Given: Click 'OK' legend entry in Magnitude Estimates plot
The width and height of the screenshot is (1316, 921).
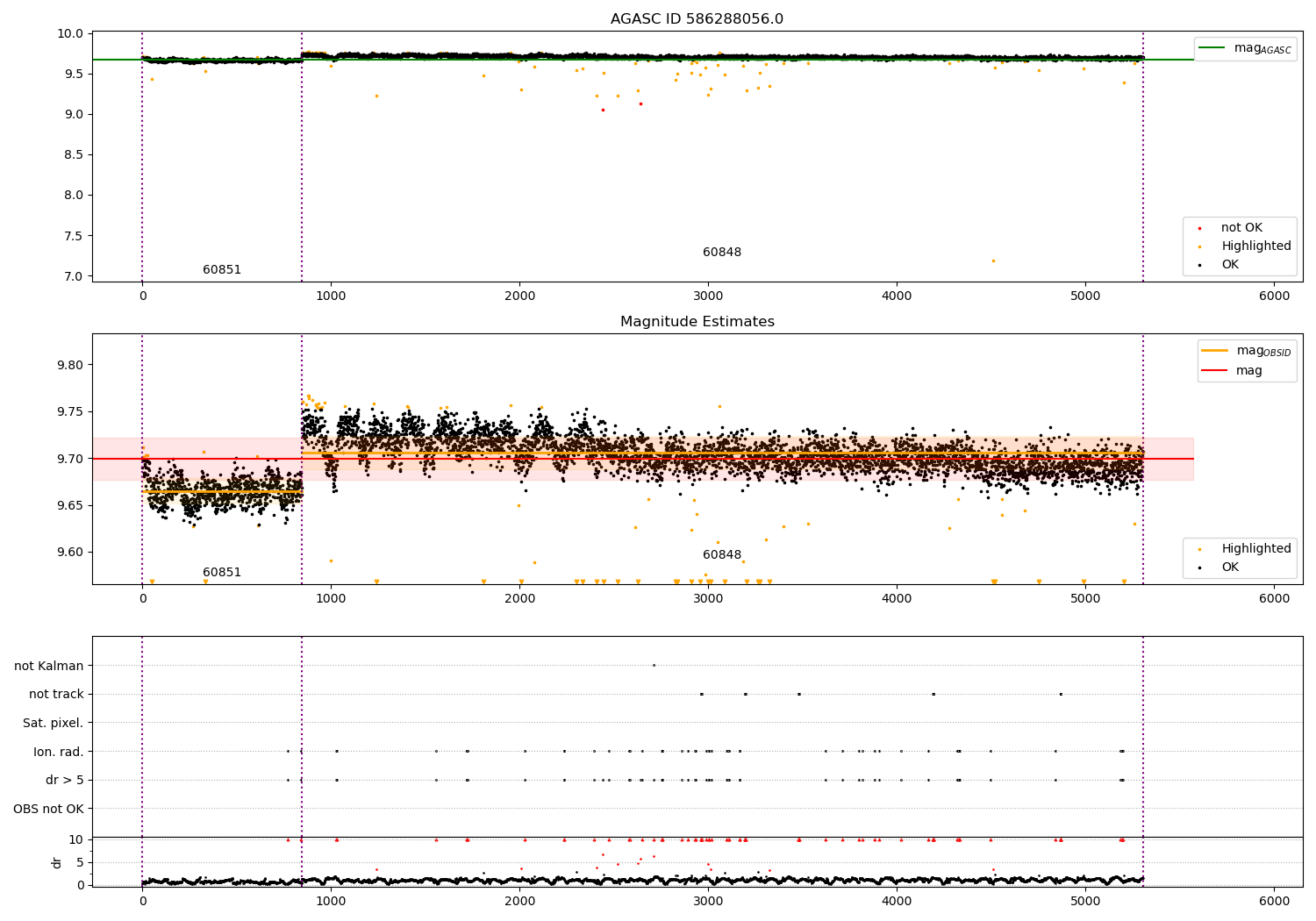Looking at the screenshot, I should [1230, 568].
